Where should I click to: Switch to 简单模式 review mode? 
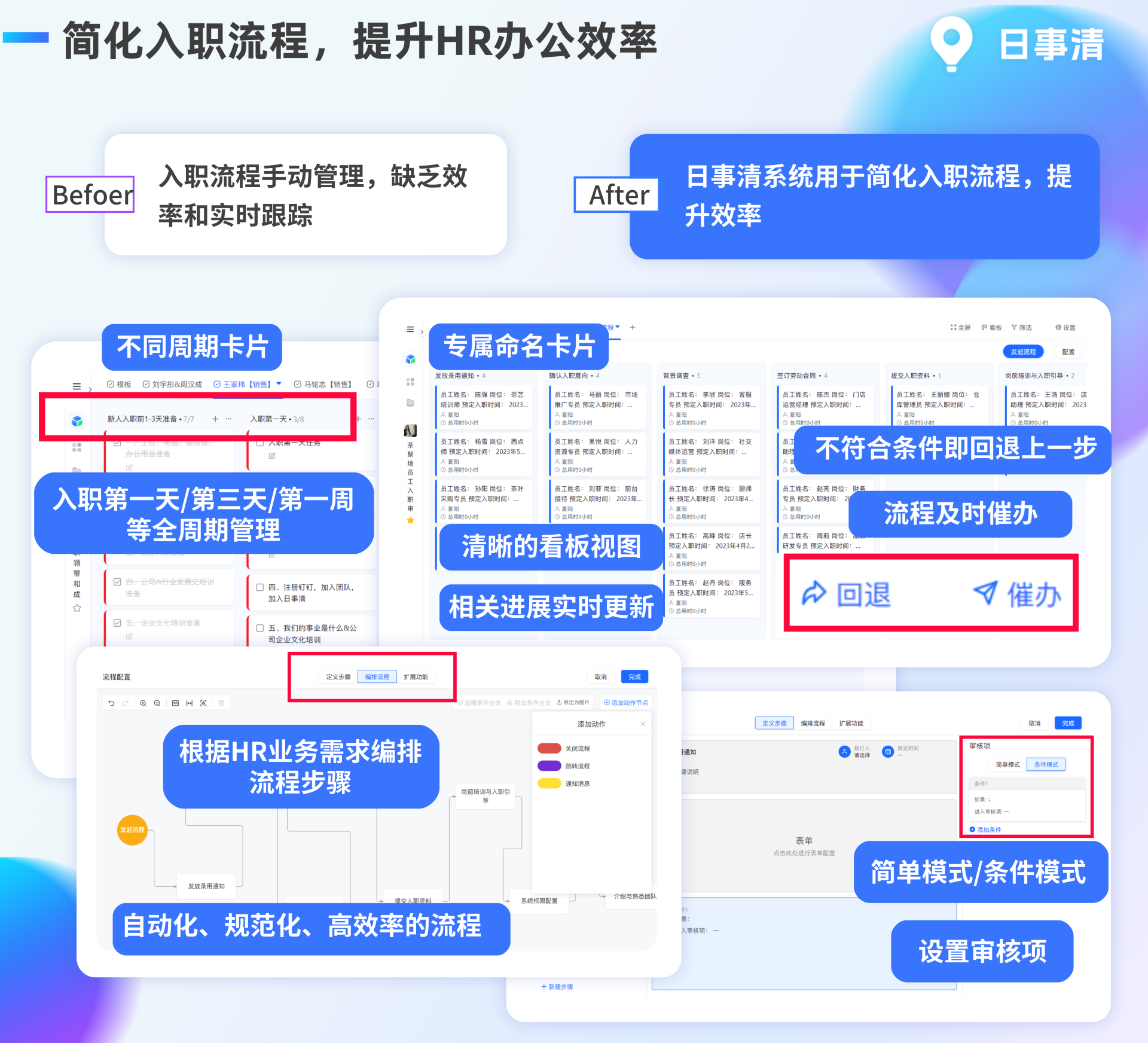1007,764
